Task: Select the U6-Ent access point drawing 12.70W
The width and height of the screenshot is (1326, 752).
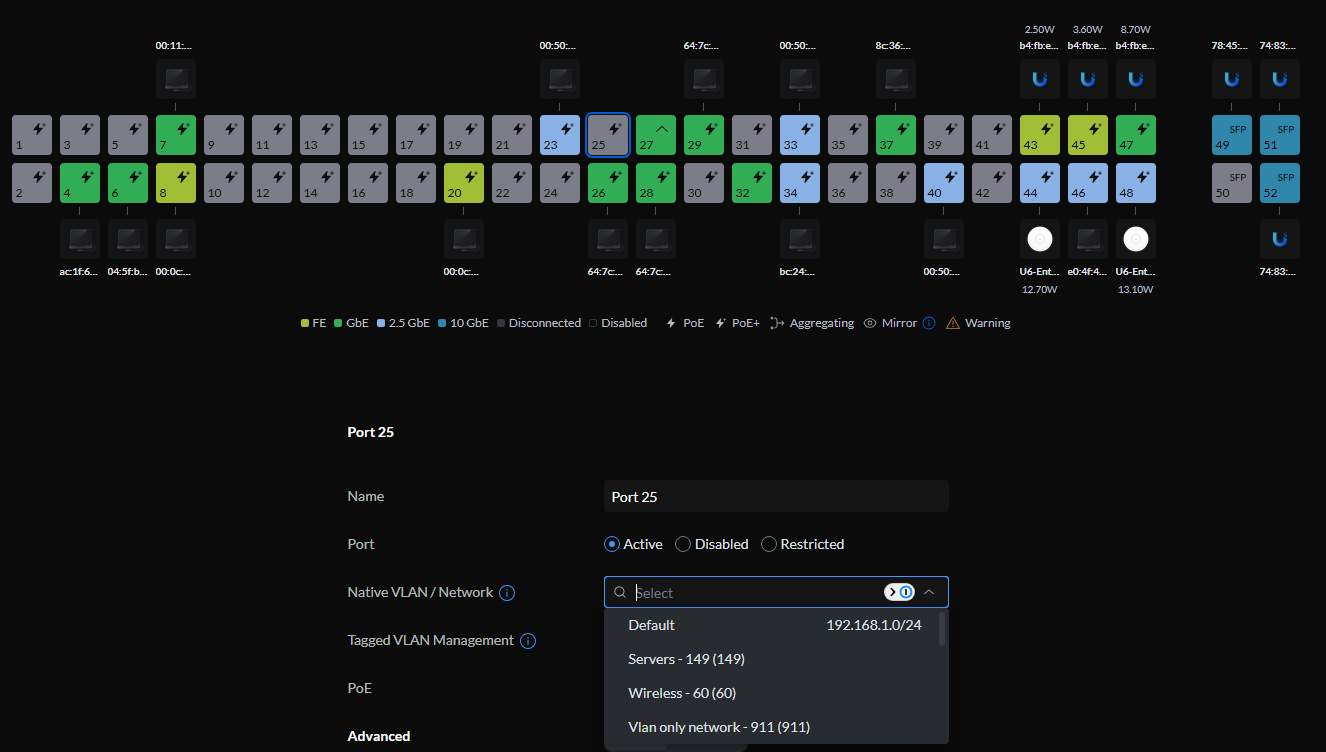Action: click(1039, 239)
